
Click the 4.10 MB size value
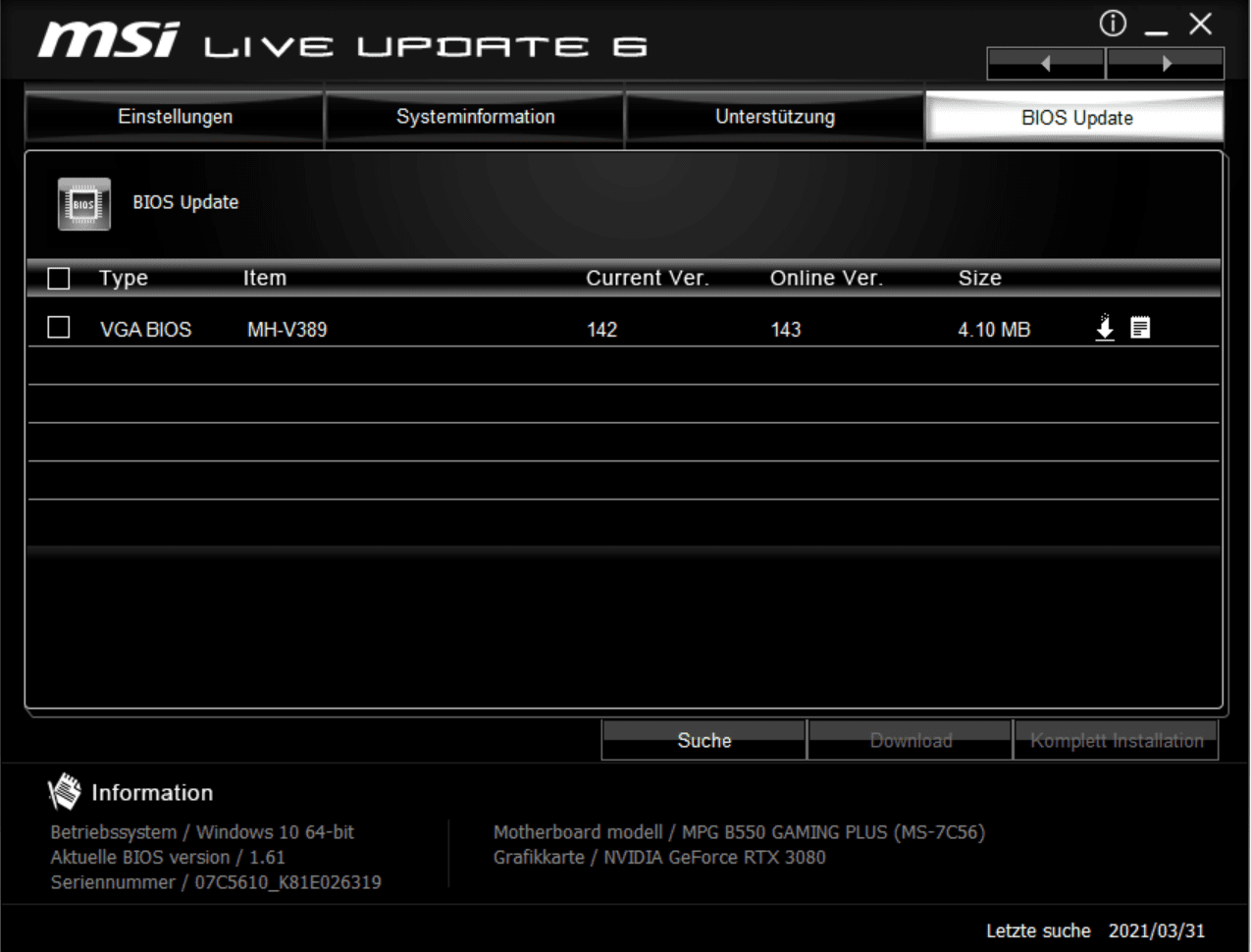(994, 330)
